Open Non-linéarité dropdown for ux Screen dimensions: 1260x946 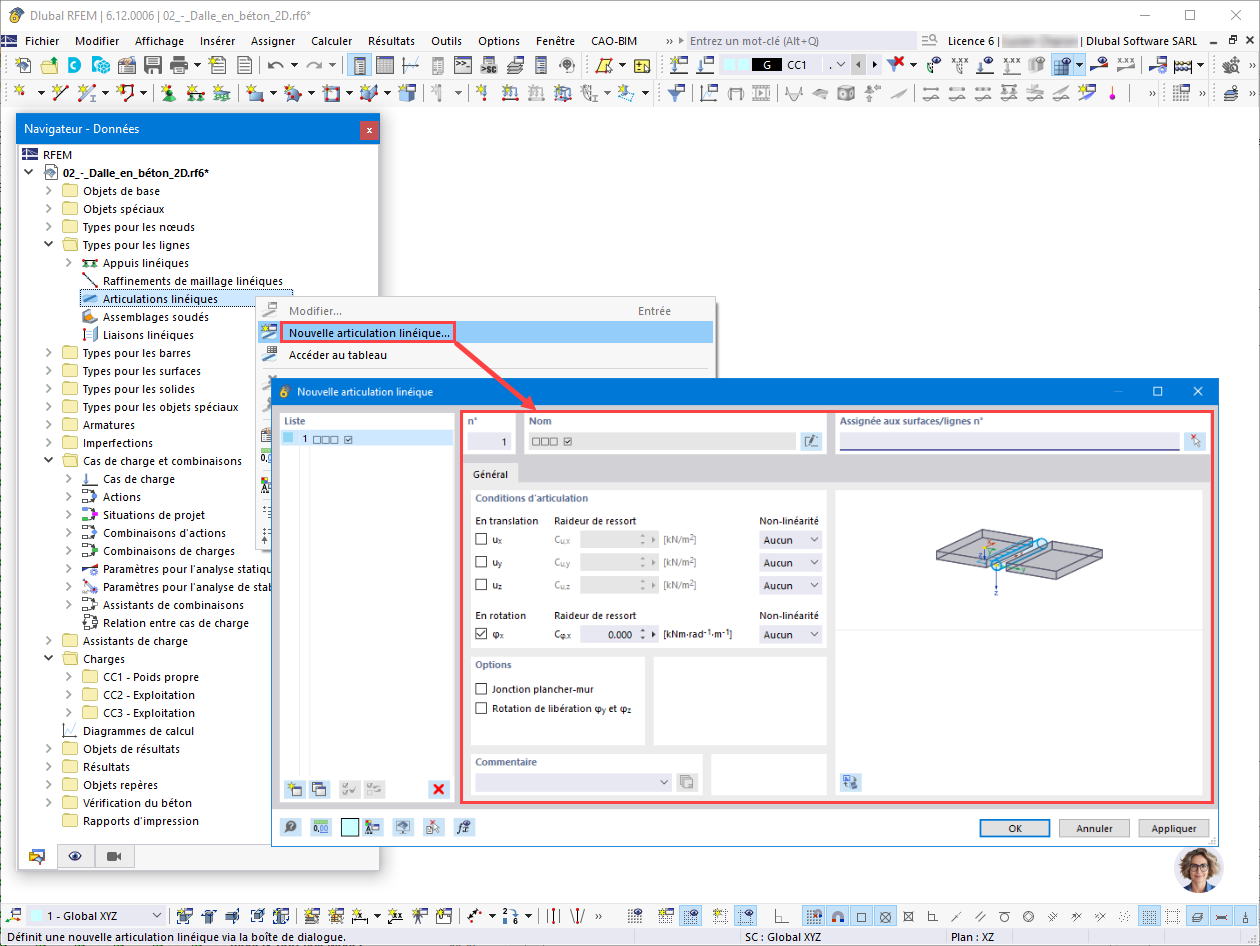coord(790,540)
